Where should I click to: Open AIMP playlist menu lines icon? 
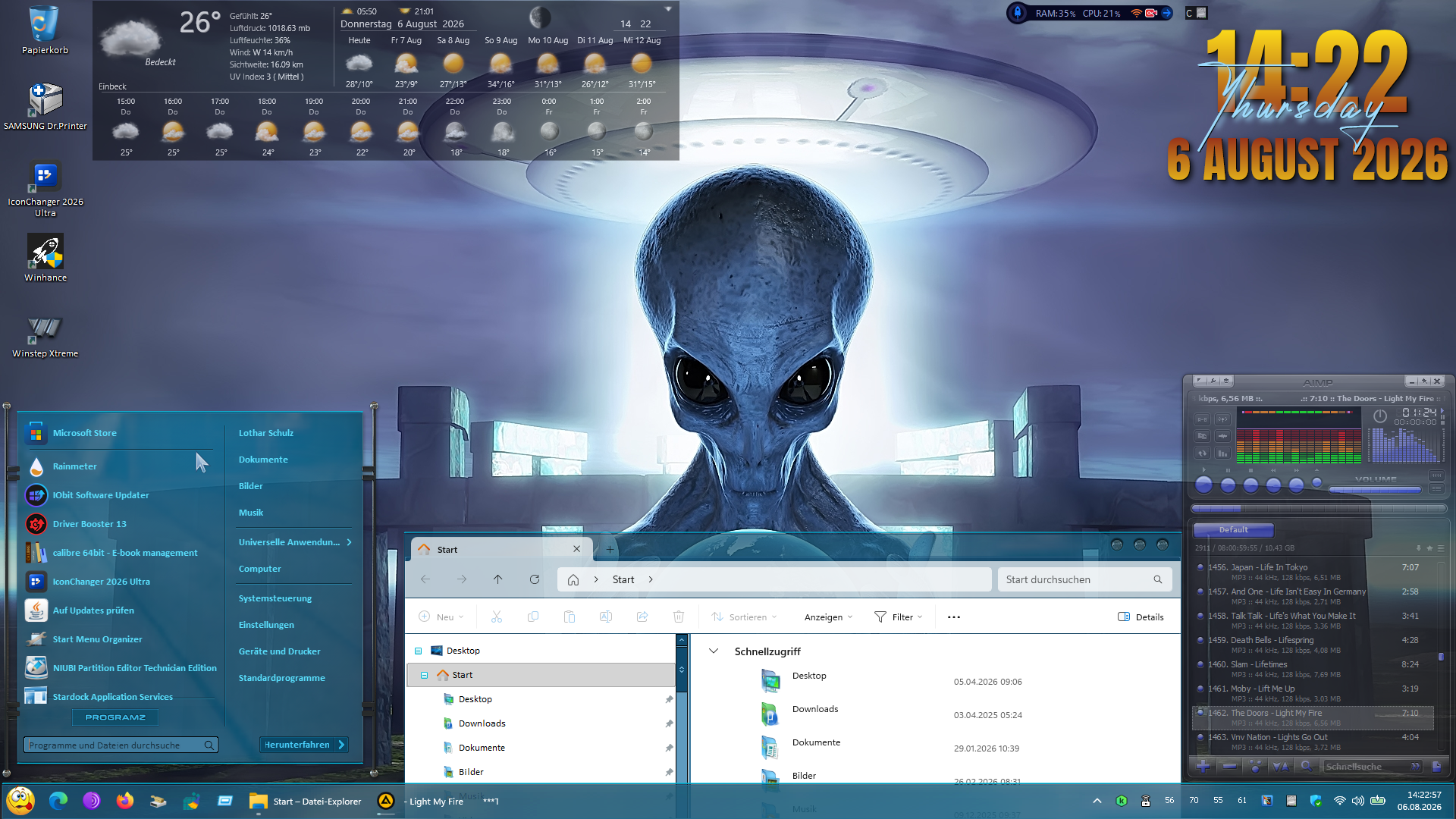(1441, 548)
